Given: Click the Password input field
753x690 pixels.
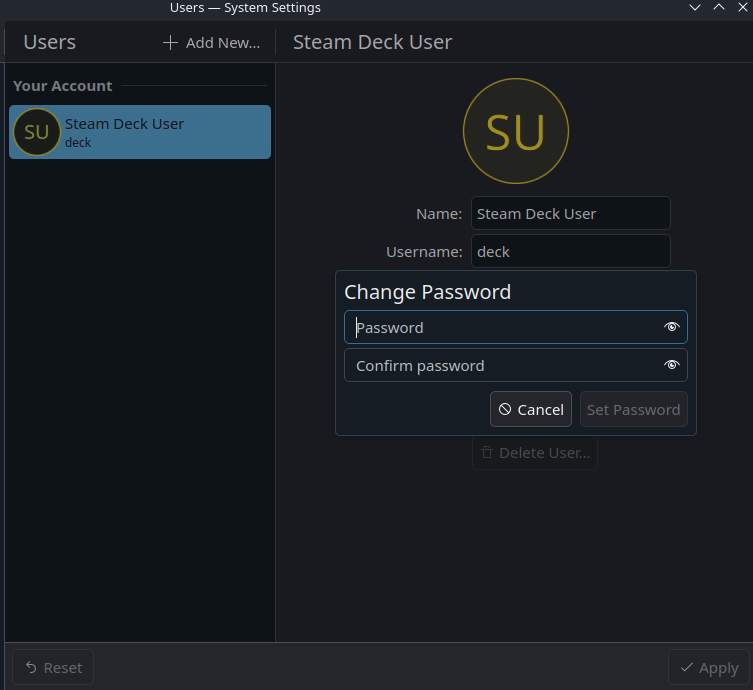Looking at the screenshot, I should click(515, 327).
